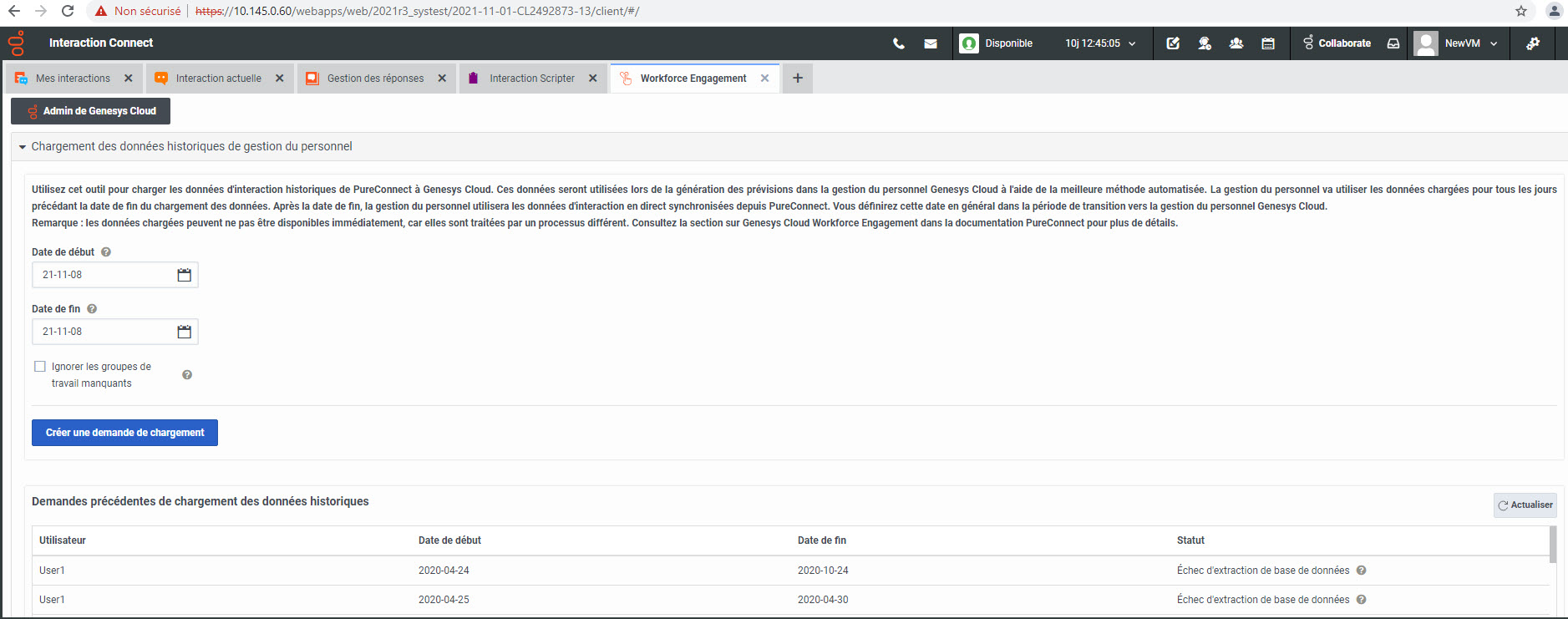
Task: Enable Ignorer les groupes de travail manquants
Action: tap(40, 367)
